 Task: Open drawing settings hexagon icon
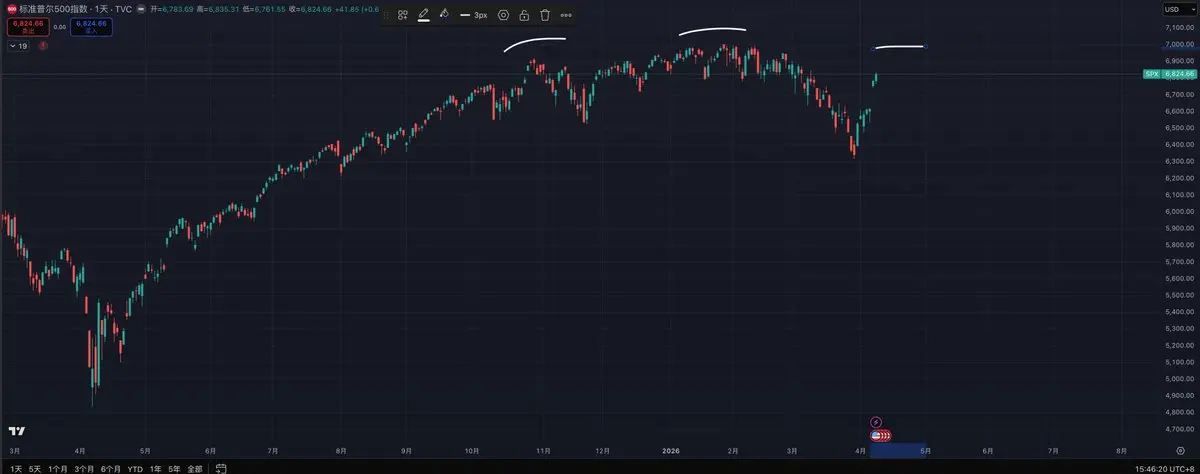503,15
